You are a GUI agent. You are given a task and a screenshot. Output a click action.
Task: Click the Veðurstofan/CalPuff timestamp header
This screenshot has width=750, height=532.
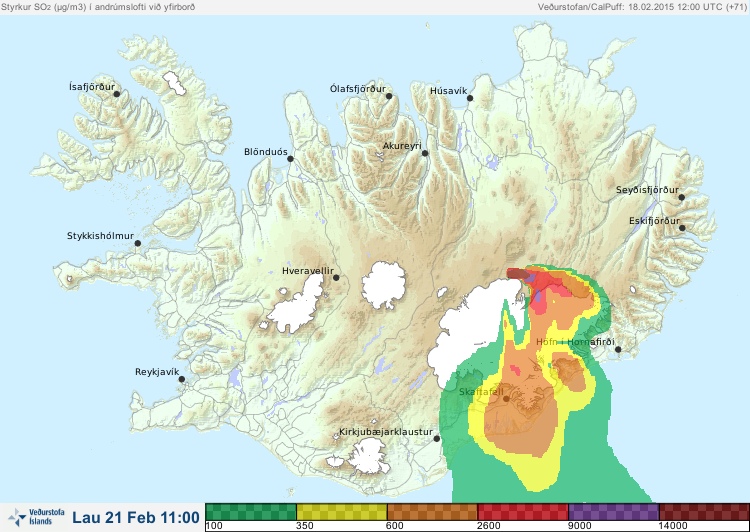(x=642, y=7)
